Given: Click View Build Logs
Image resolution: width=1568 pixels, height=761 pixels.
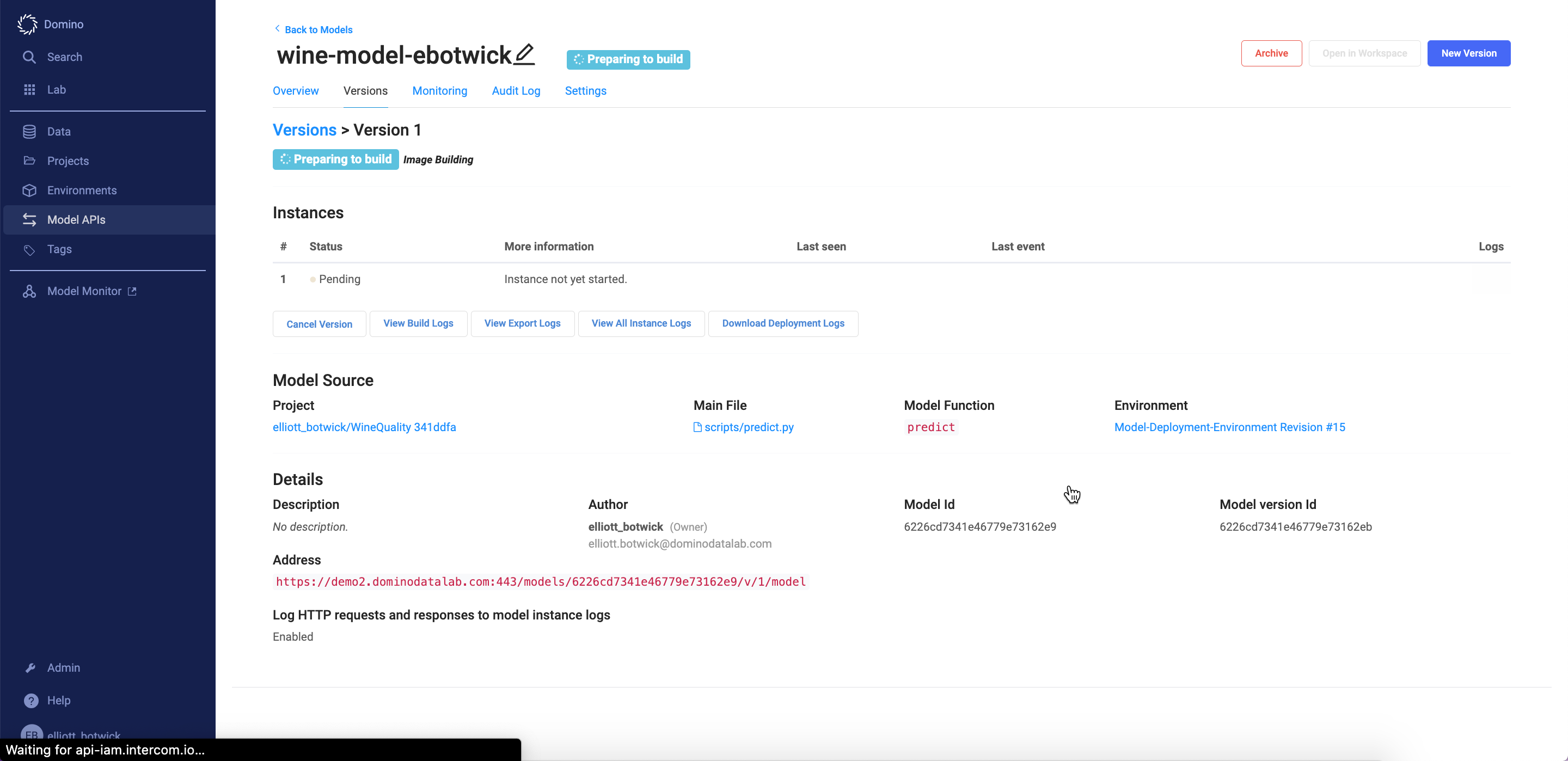Looking at the screenshot, I should point(418,323).
